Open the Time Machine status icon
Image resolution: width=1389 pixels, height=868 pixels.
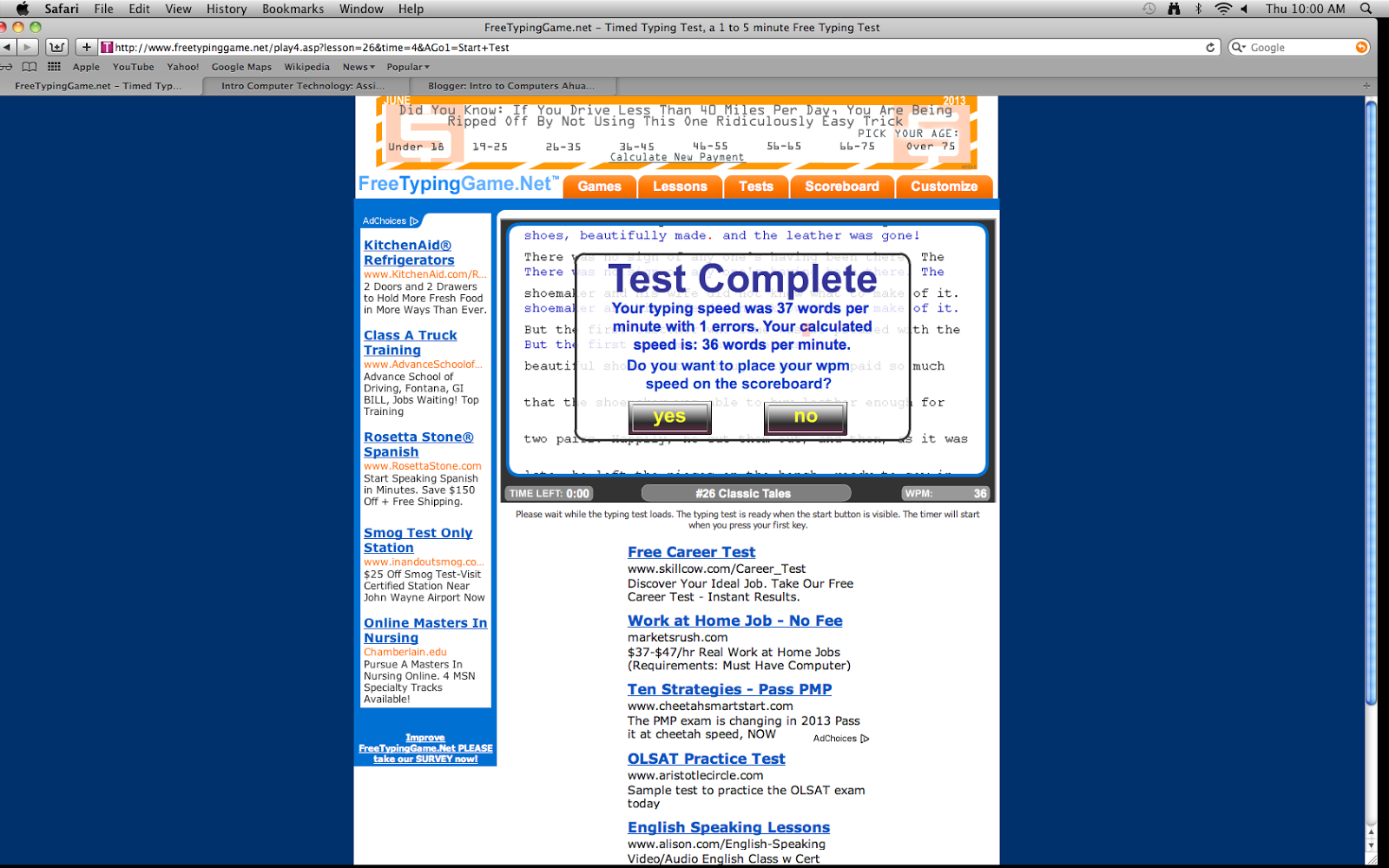(1149, 9)
